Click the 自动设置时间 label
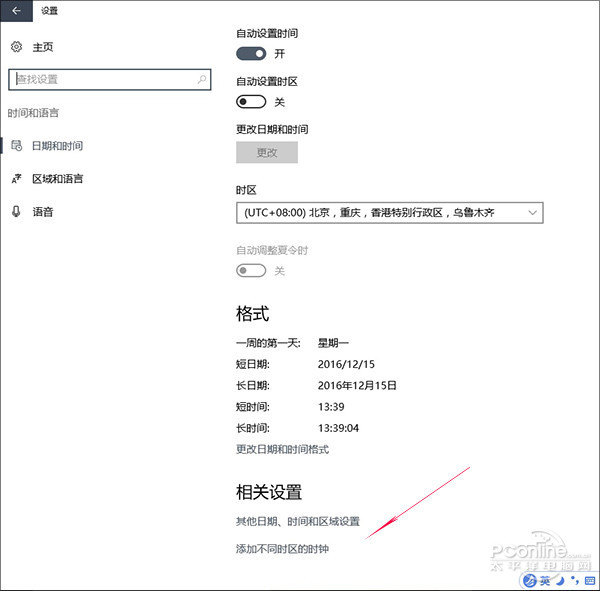The width and height of the screenshot is (600, 591). pos(267,33)
